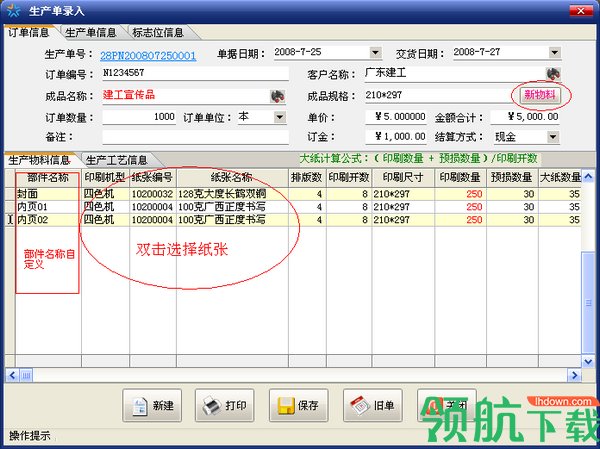This screenshot has height=449, width=600.
Task: Click the 客户名称 field showing 广东建工
Action: [x=455, y=73]
